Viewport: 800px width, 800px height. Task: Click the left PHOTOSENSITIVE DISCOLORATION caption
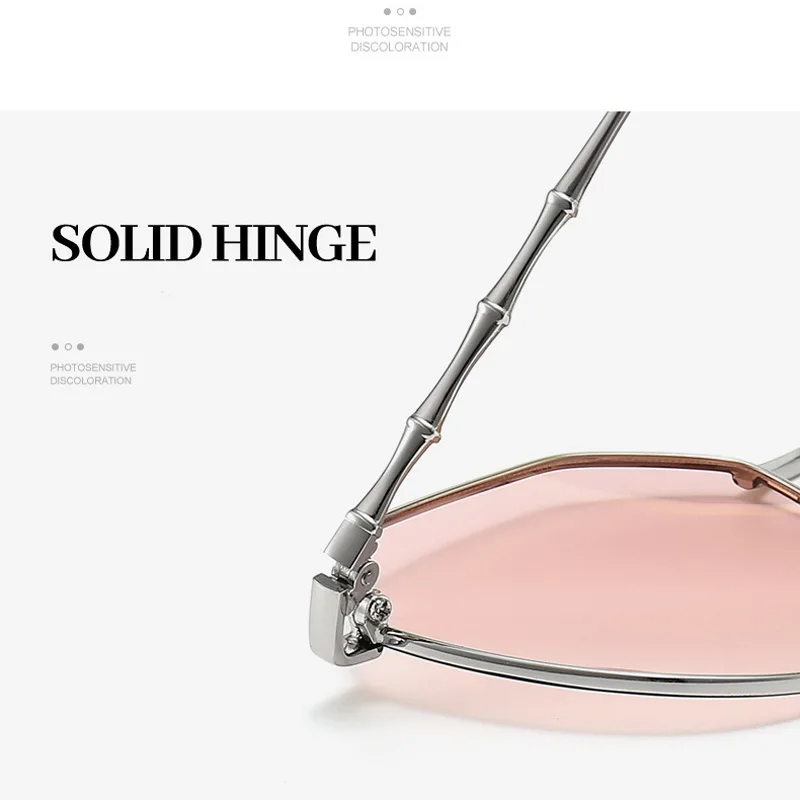[93, 374]
